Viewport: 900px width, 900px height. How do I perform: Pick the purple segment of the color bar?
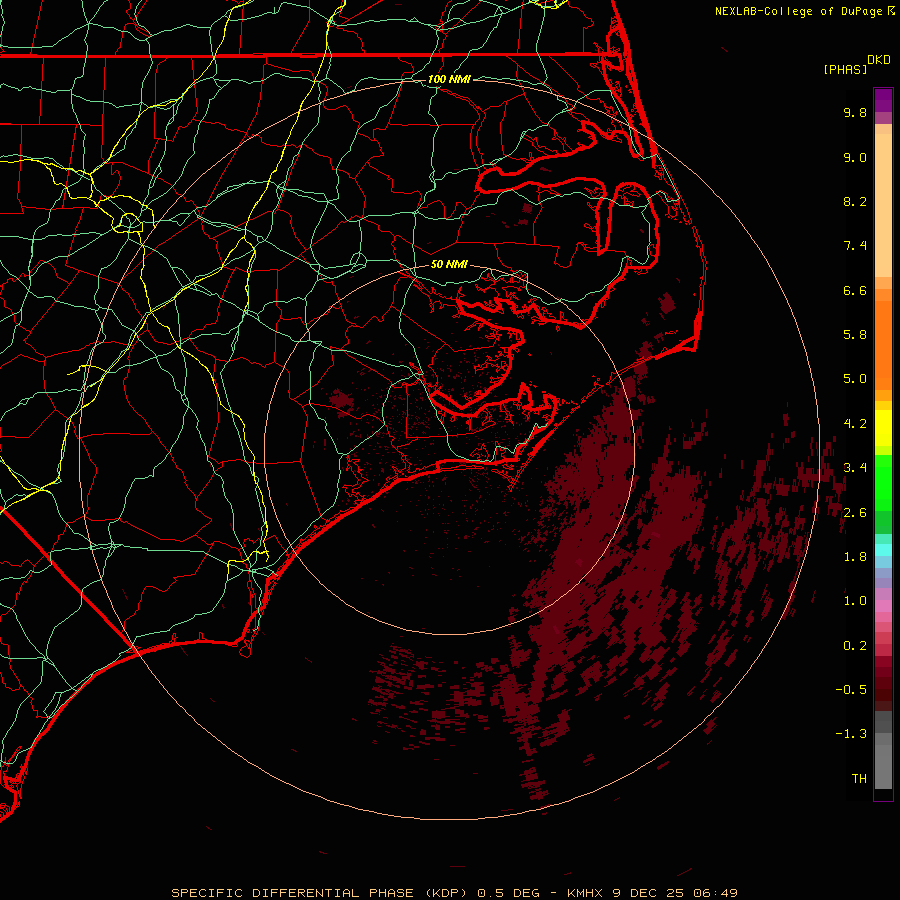click(883, 100)
